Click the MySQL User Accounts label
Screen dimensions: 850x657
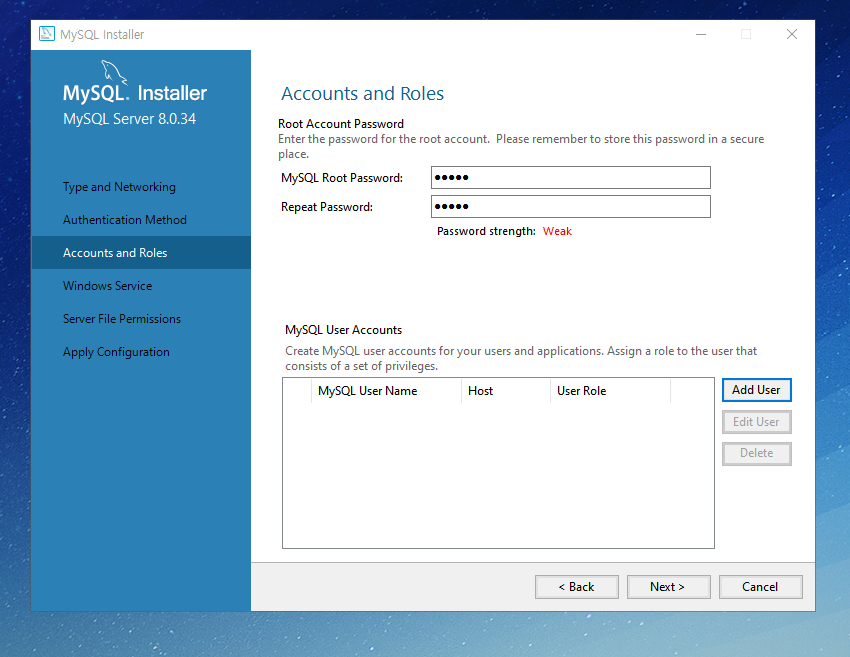click(x=344, y=330)
